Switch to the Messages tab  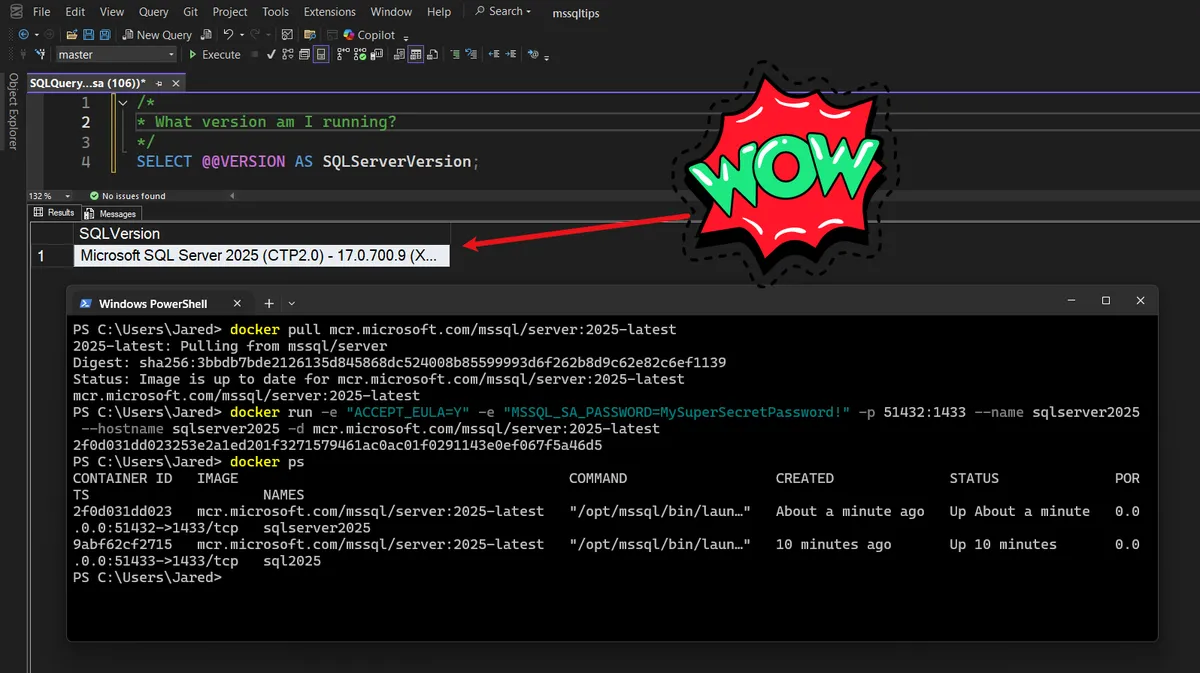(x=111, y=213)
